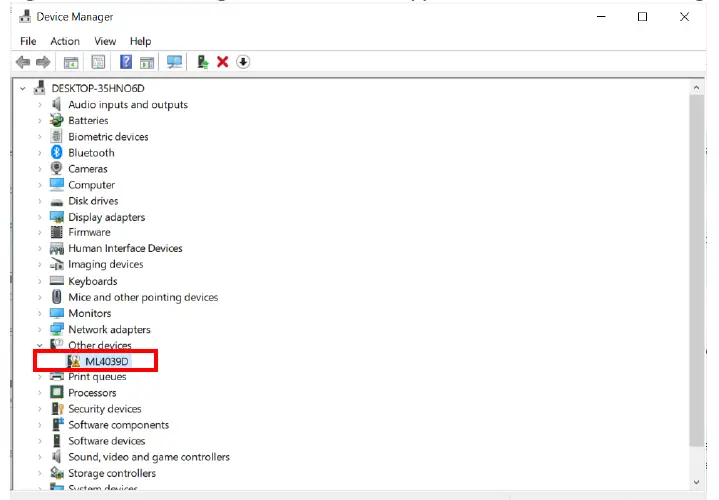Image resolution: width=719 pixels, height=500 pixels.
Task: Open the Properties toolbar icon
Action: 98,62
